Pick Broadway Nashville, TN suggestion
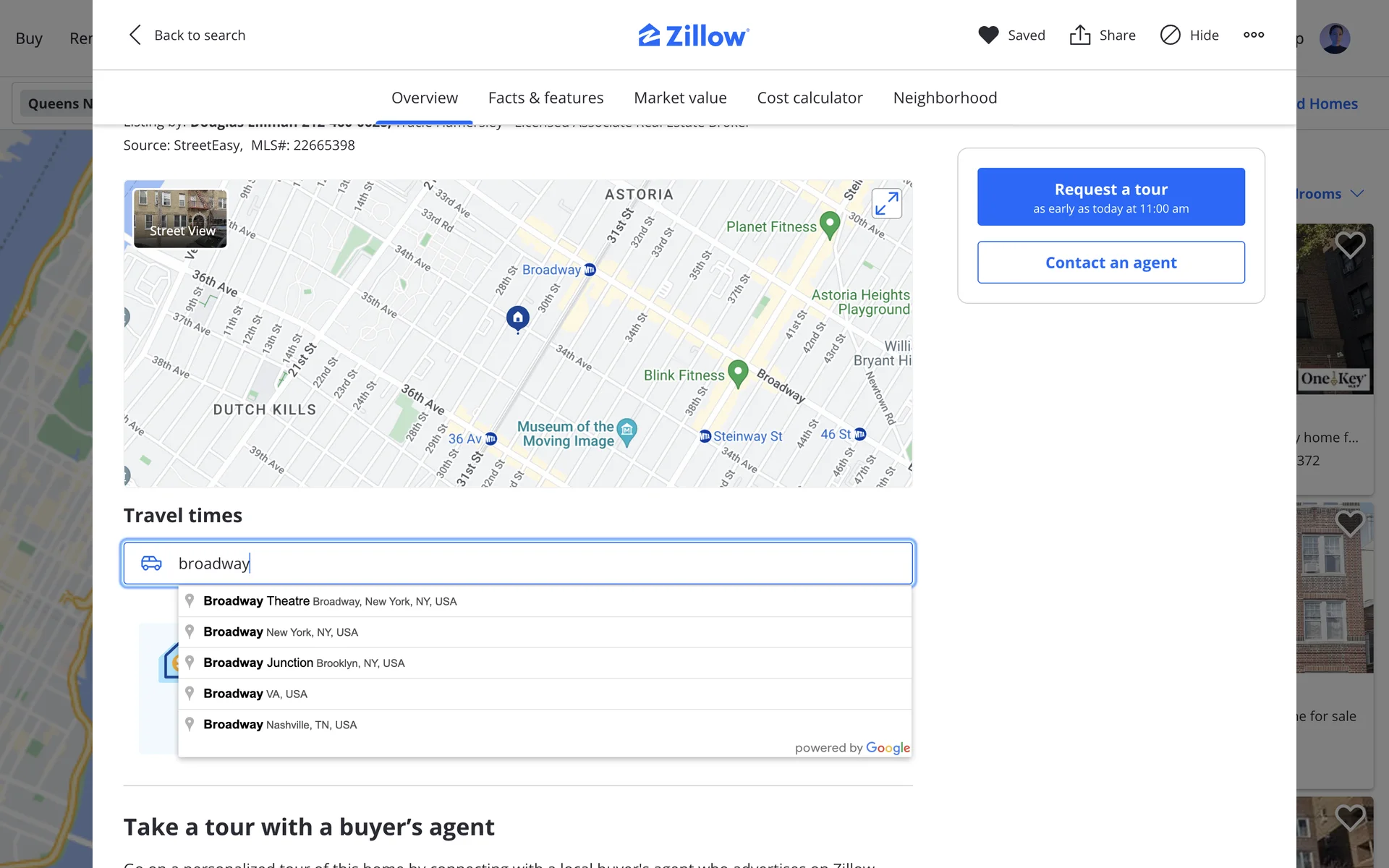This screenshot has height=868, width=1389. tap(280, 724)
